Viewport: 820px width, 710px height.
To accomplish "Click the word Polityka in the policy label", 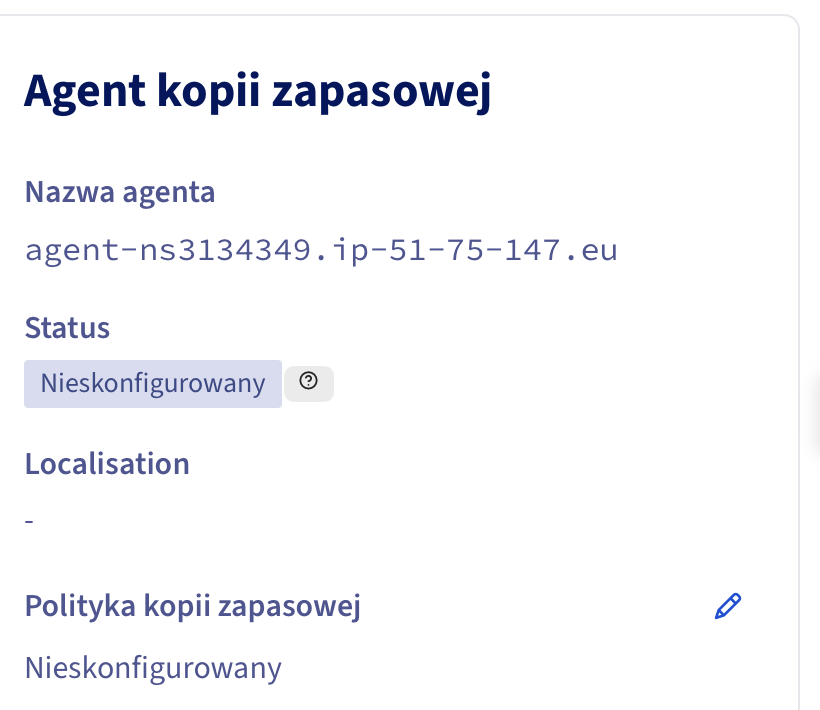I will click(x=81, y=606).
